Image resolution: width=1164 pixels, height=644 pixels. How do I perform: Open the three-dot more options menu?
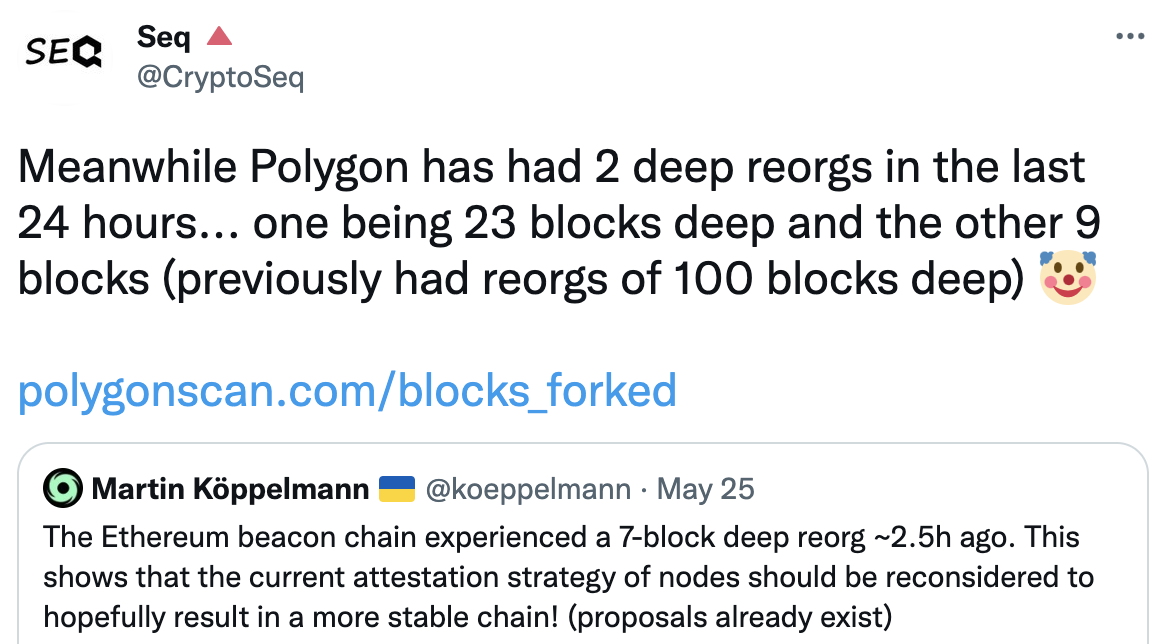(x=1129, y=36)
